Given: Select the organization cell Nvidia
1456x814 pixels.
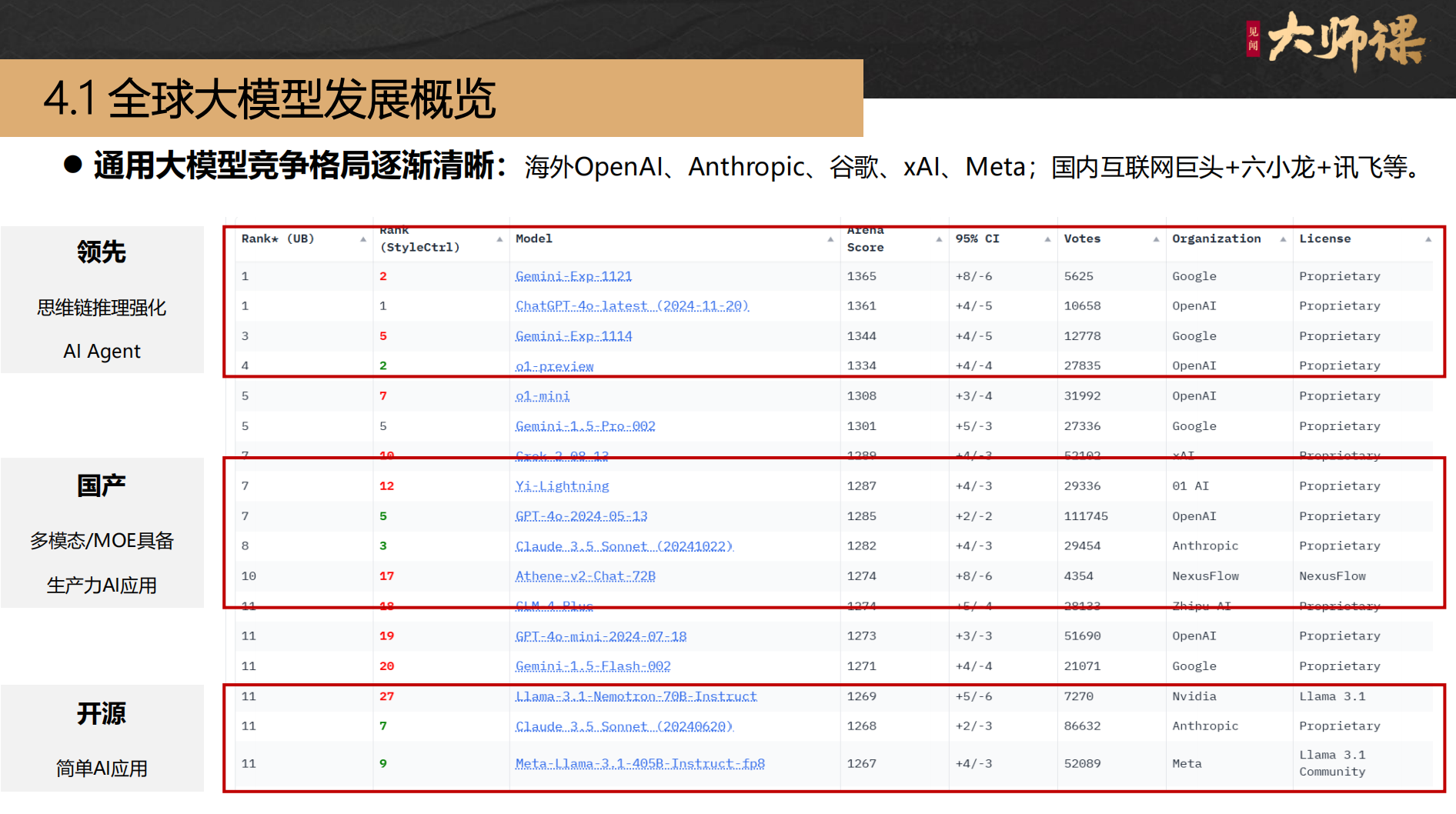Looking at the screenshot, I should [x=1194, y=696].
